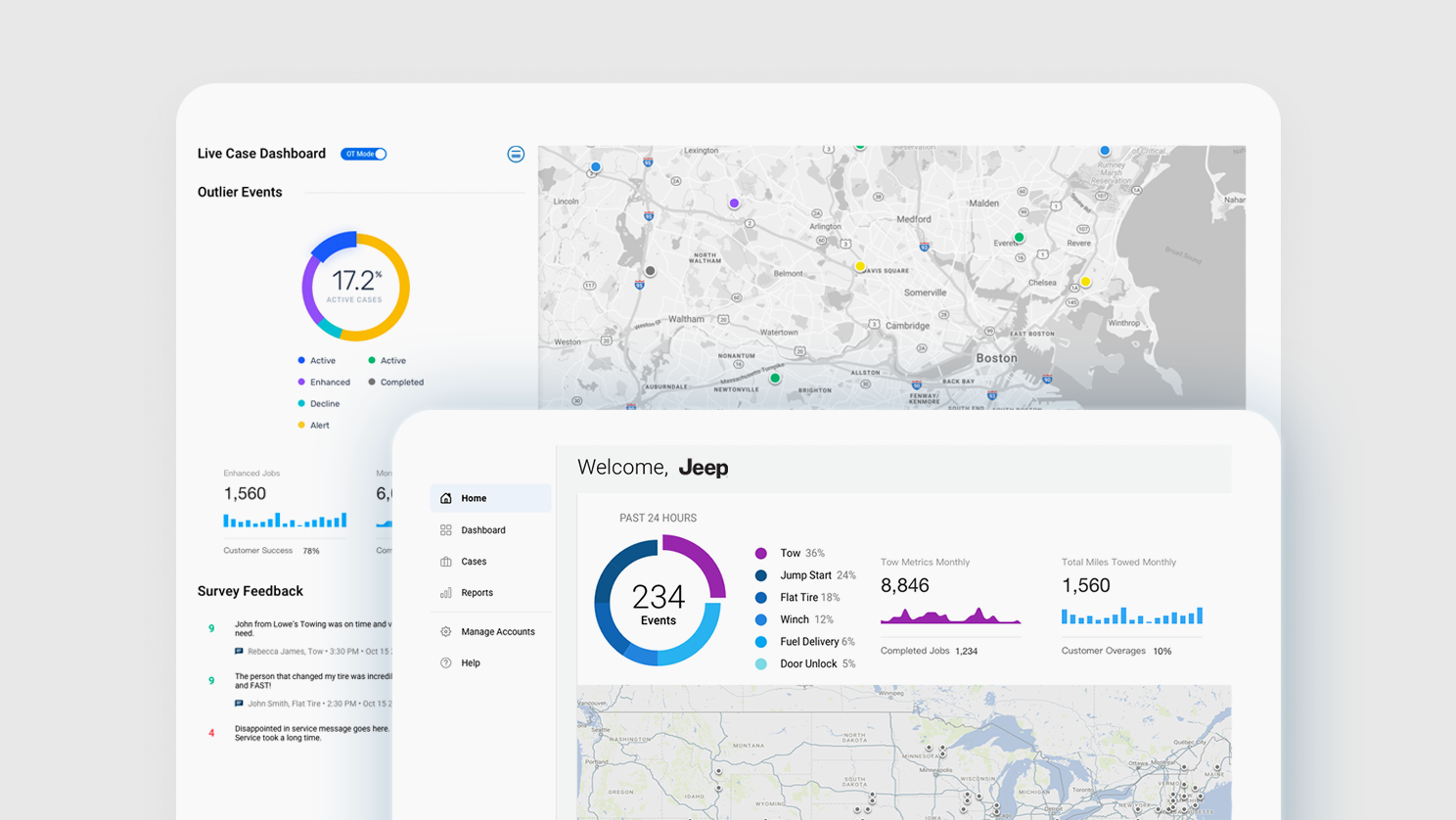Screen dimensions: 1456x820
Task: Click the message icon beside Rebecca James
Action: coord(239,651)
